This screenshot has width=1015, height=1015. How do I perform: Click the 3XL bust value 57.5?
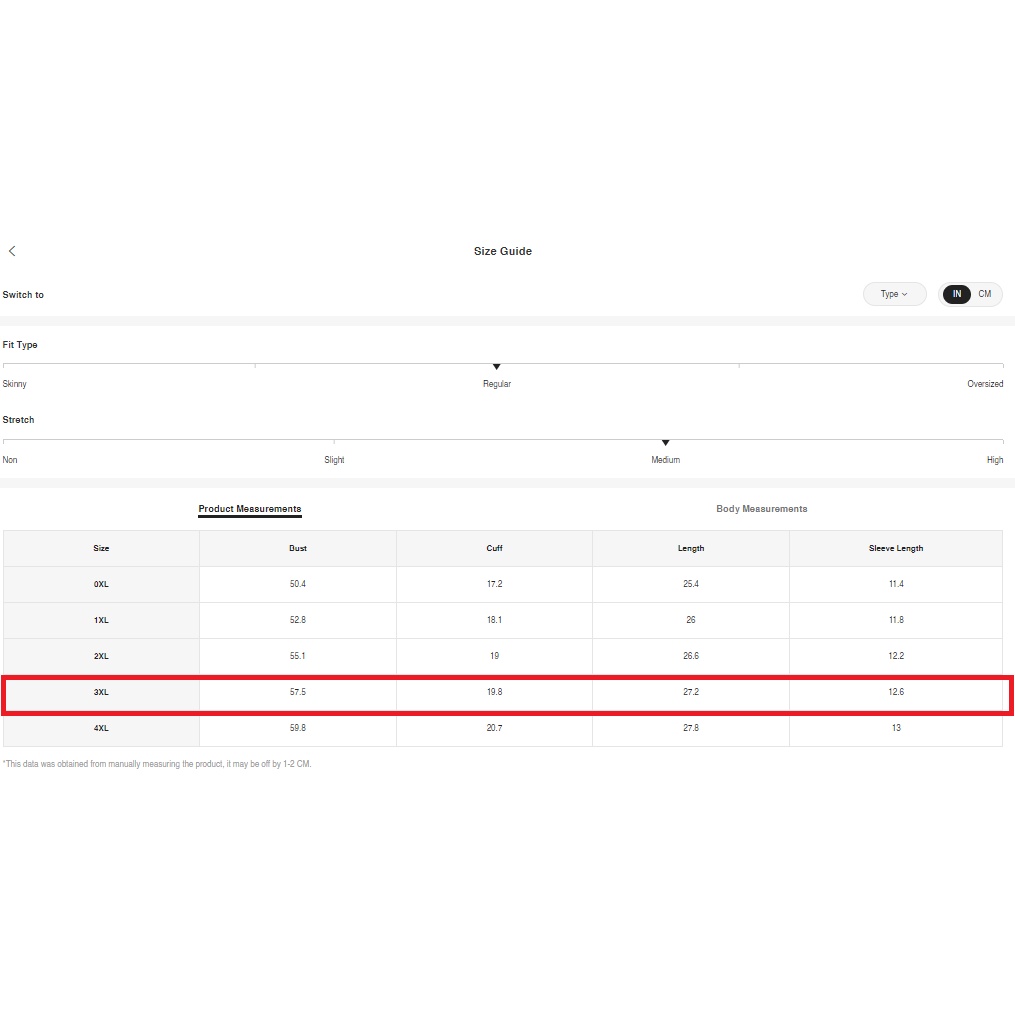coord(298,692)
